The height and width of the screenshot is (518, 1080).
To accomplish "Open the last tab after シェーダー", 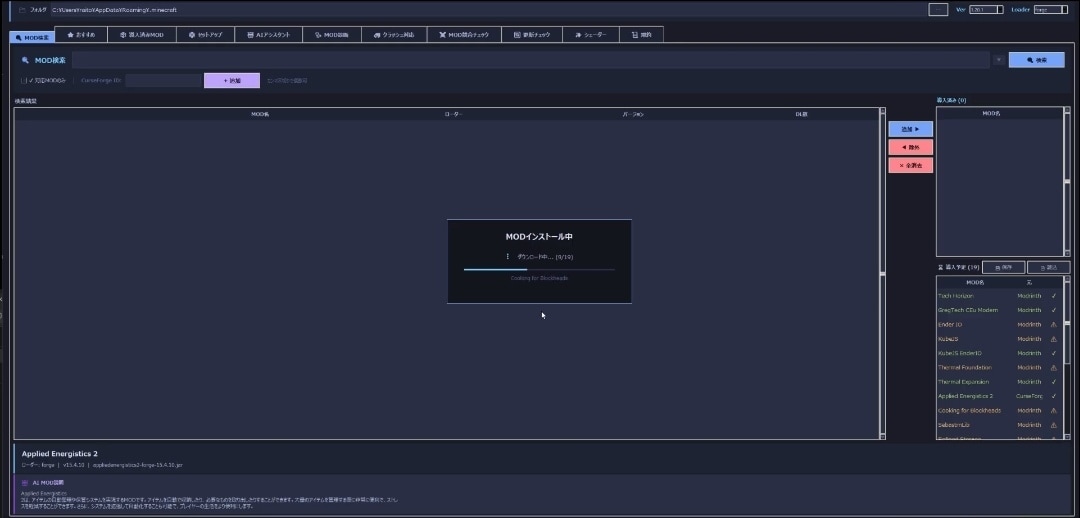I will [641, 34].
